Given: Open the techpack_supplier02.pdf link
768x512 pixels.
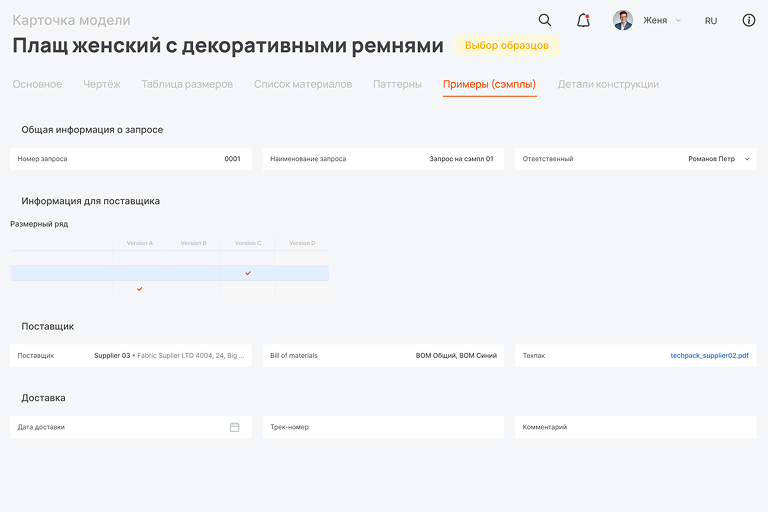Looking at the screenshot, I should (x=709, y=356).
